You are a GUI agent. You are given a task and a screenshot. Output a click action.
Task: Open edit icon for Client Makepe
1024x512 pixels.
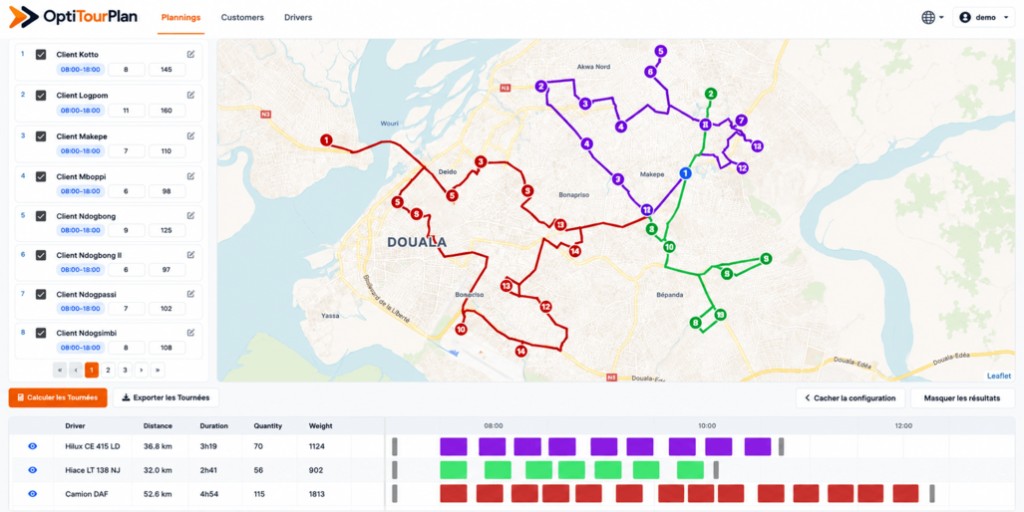coord(191,136)
